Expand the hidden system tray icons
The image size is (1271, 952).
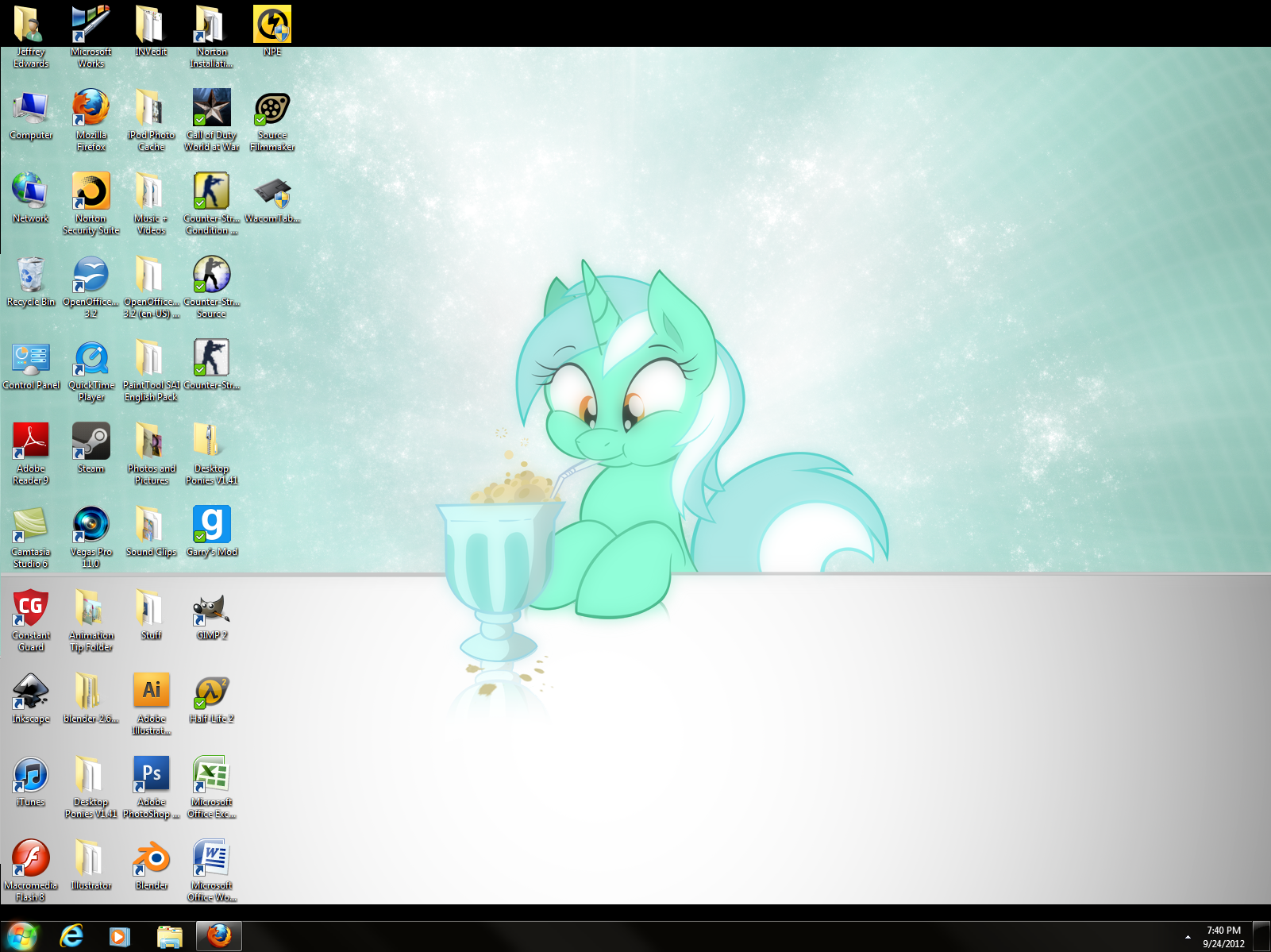point(1188,937)
